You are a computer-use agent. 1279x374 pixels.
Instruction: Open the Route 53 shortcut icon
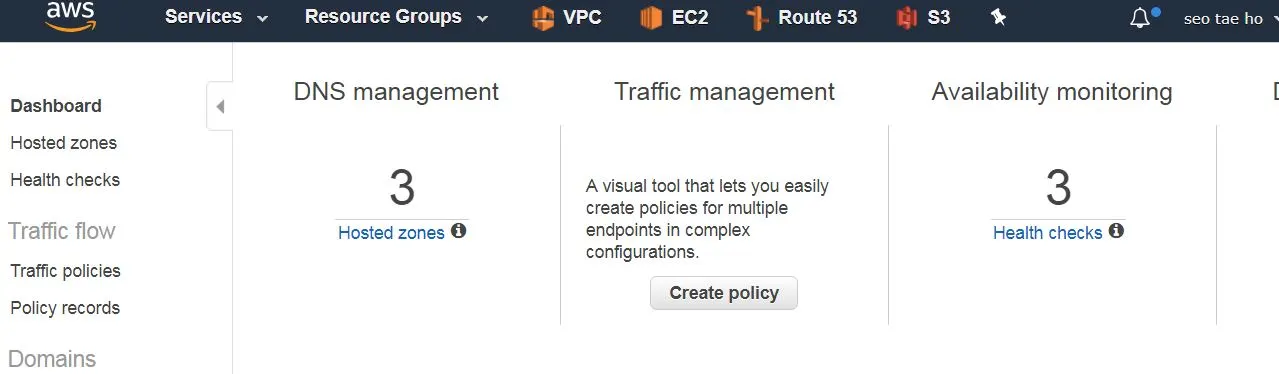coord(758,17)
